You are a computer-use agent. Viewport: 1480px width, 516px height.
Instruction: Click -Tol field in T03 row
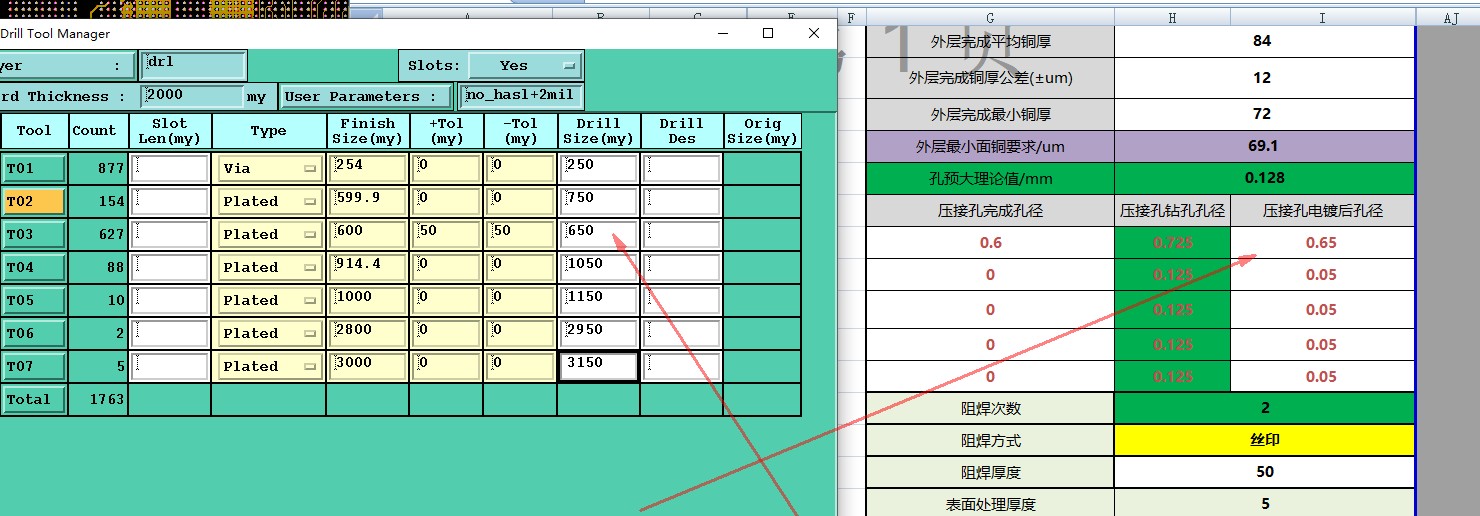520,234
